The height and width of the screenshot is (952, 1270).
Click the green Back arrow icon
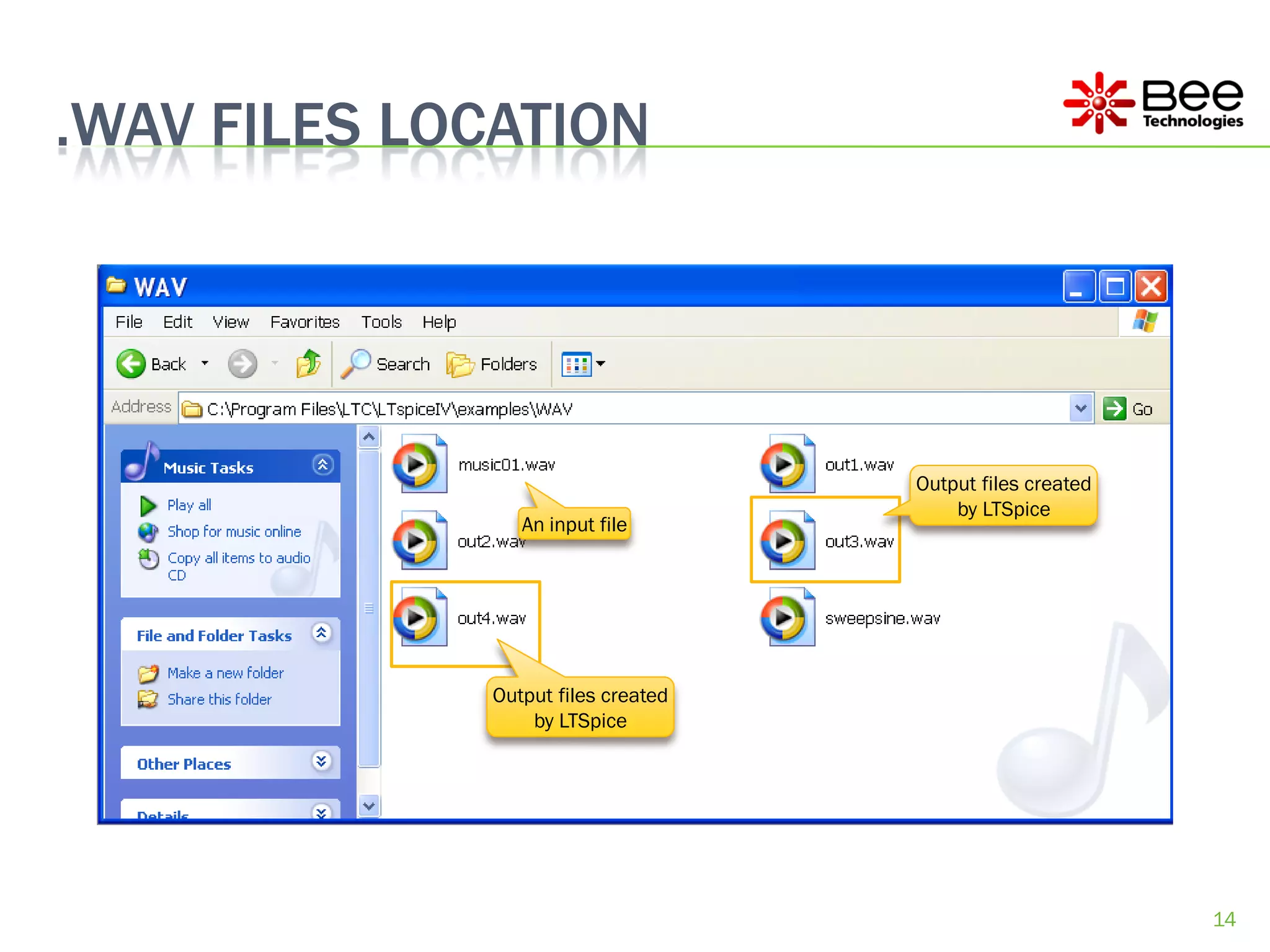[x=131, y=364]
